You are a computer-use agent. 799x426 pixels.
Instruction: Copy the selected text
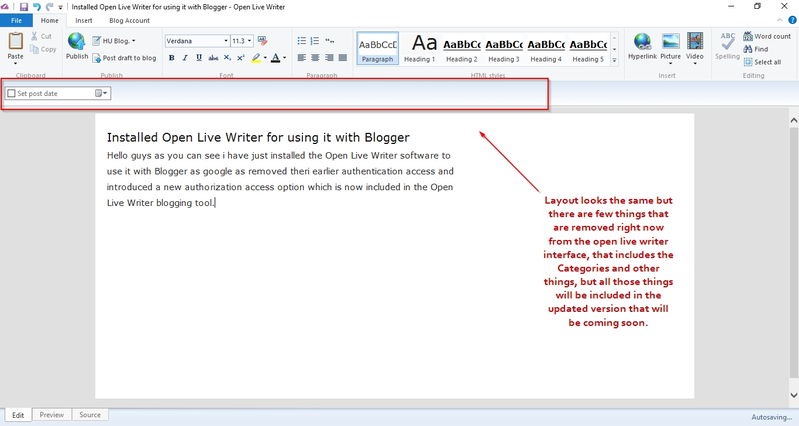[43, 49]
